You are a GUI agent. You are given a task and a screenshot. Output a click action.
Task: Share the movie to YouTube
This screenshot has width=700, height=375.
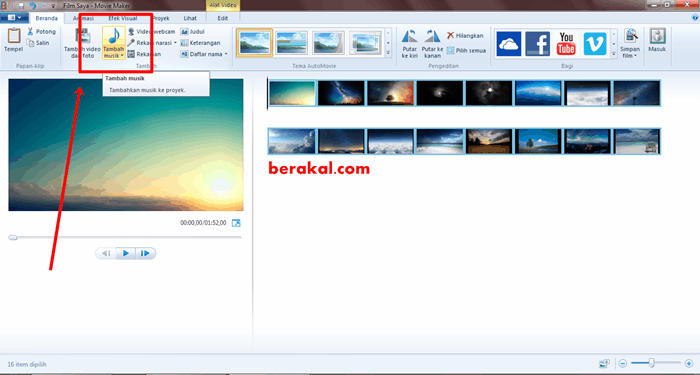(566, 44)
